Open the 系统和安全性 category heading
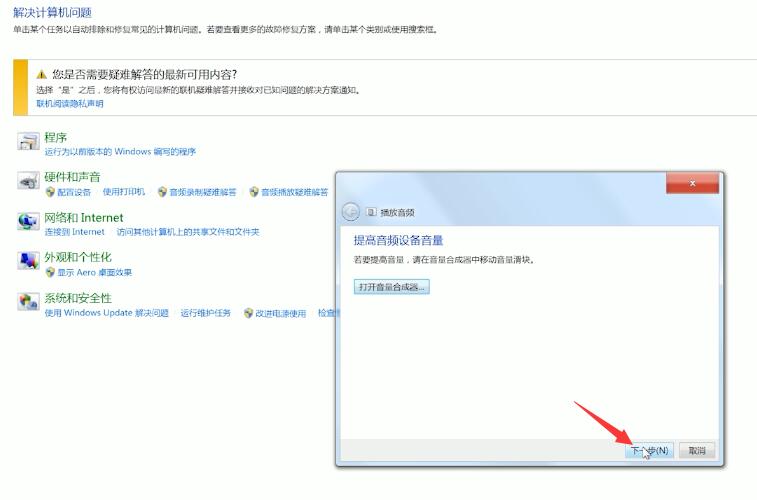 pos(78,298)
